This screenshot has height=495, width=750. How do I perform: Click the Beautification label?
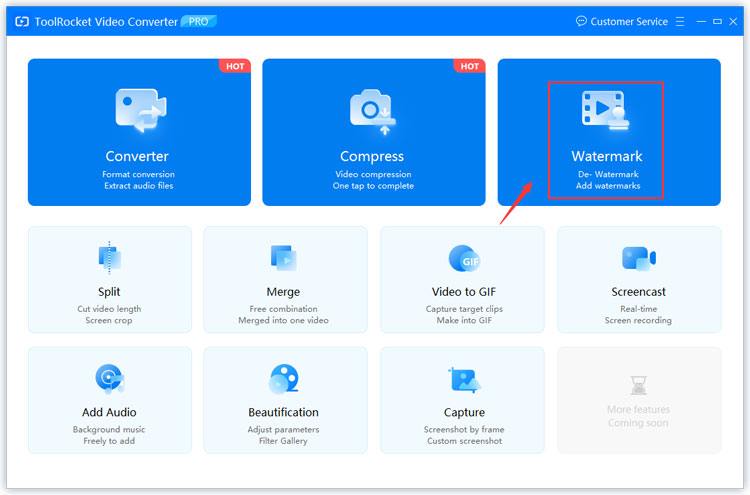pos(283,412)
